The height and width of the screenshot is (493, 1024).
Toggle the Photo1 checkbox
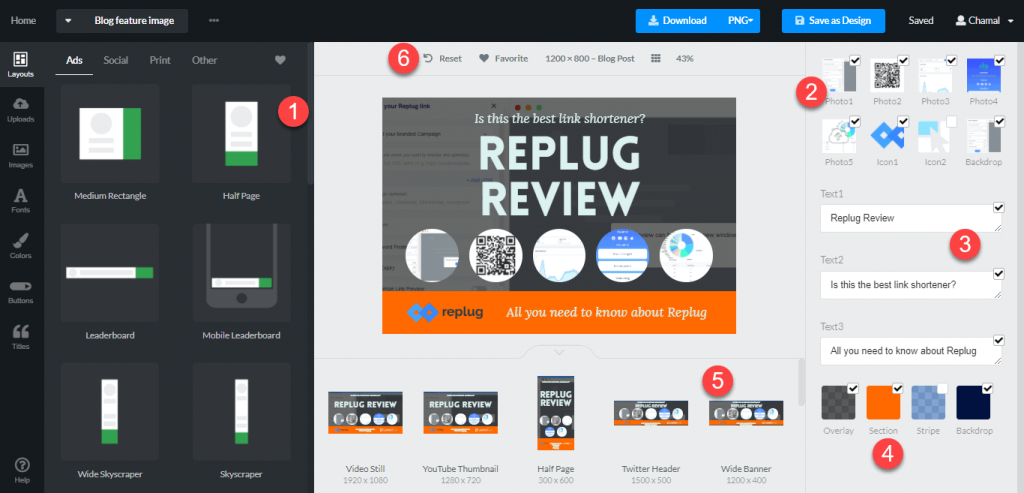pyautogui.click(x=855, y=60)
